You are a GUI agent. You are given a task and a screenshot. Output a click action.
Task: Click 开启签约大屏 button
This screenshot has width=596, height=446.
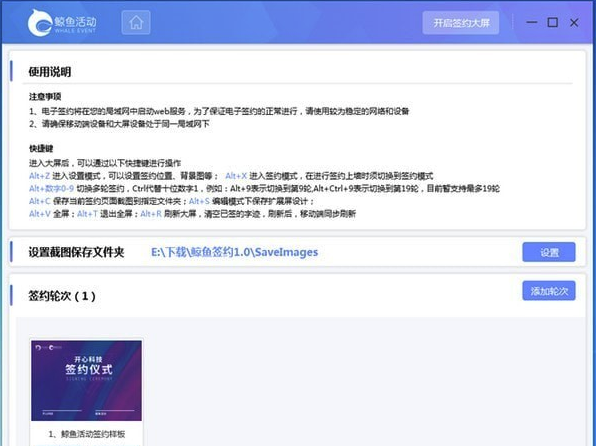(461, 23)
